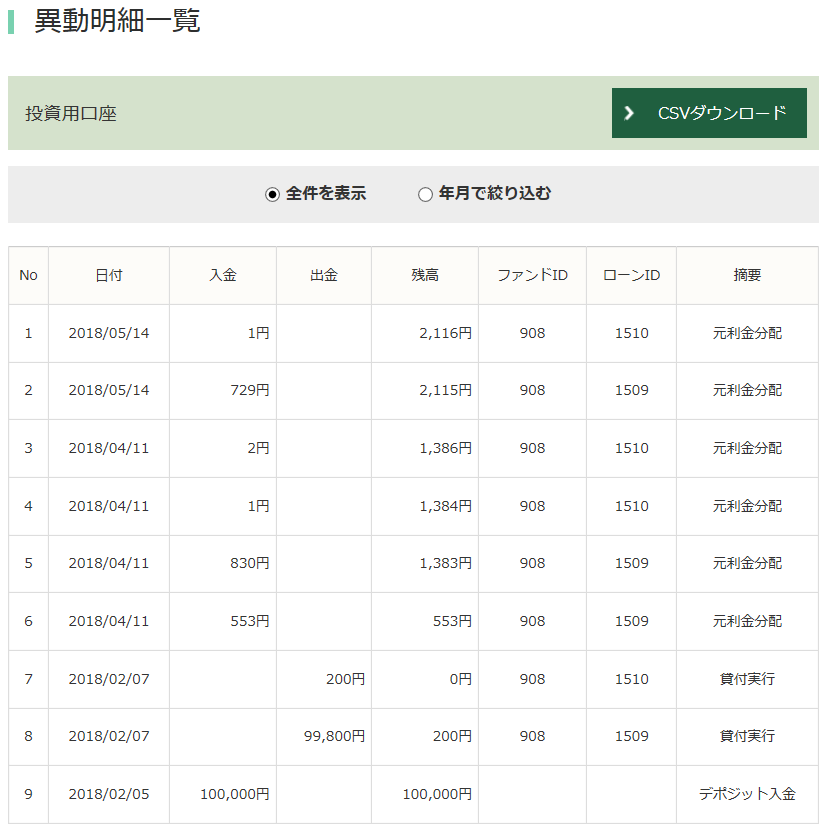824x830 pixels.
Task: Click the 異動明細一覧 page heading
Action: (117, 21)
